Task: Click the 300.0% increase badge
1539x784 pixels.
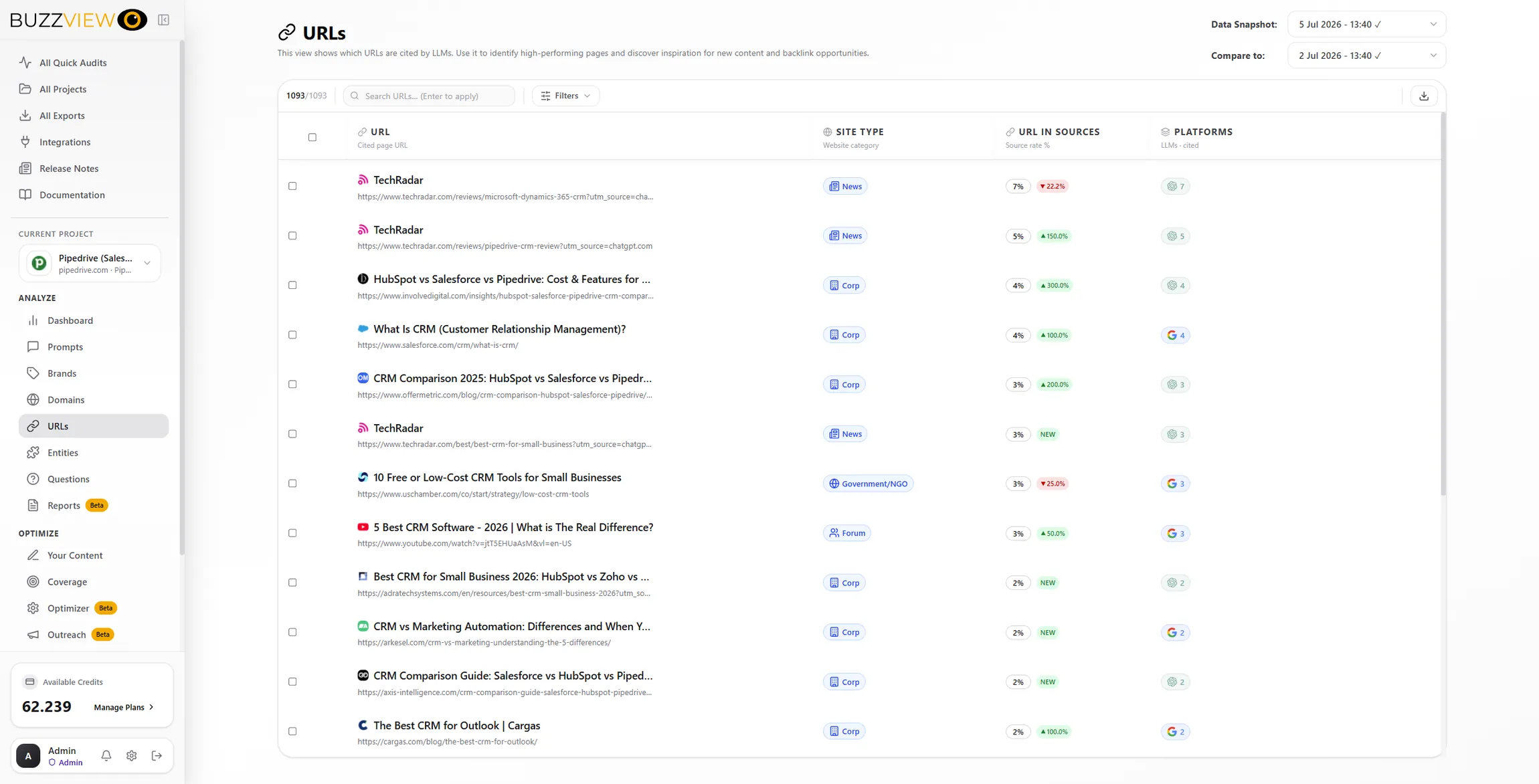Action: 1054,285
